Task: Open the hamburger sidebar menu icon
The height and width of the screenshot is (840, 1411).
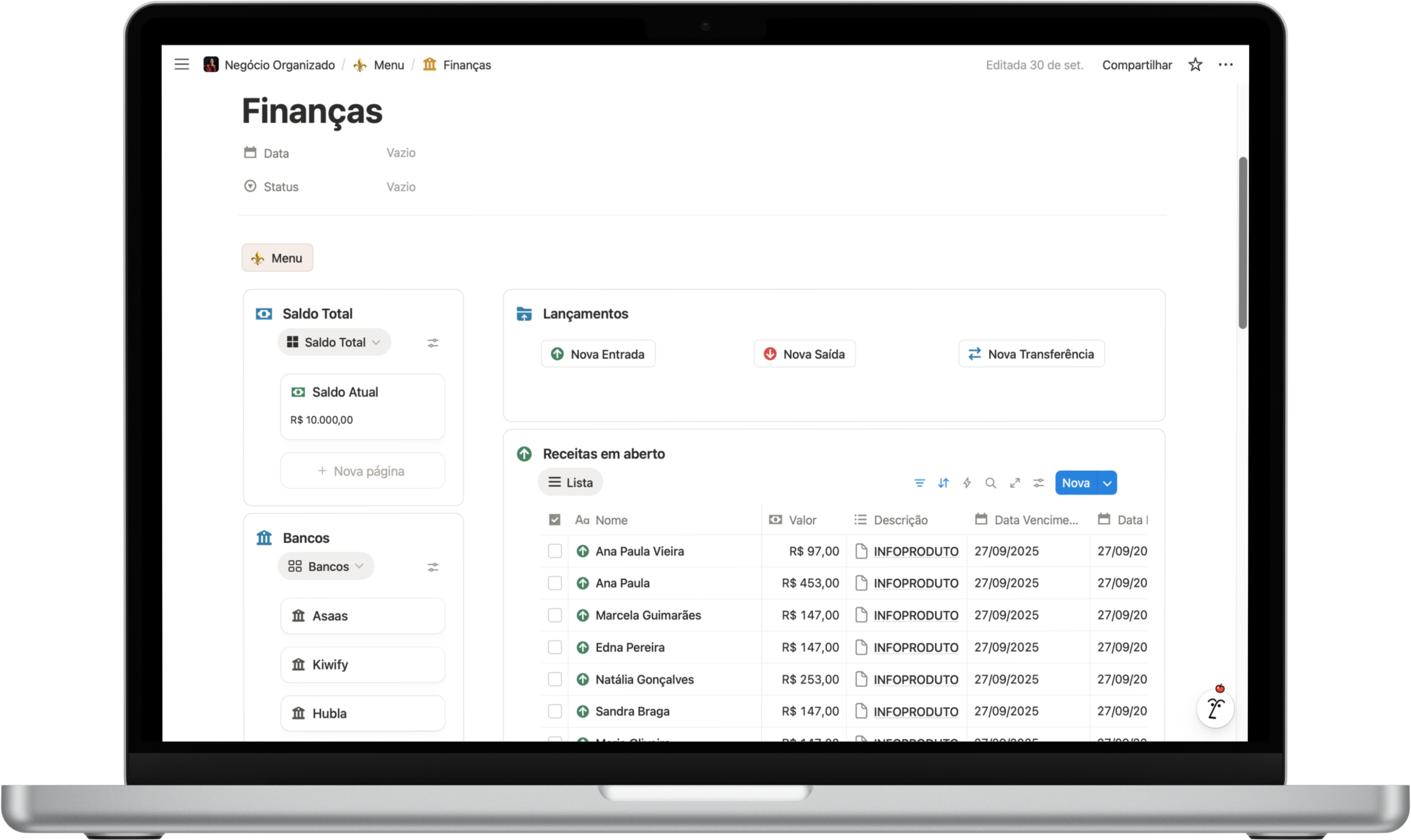Action: [182, 64]
